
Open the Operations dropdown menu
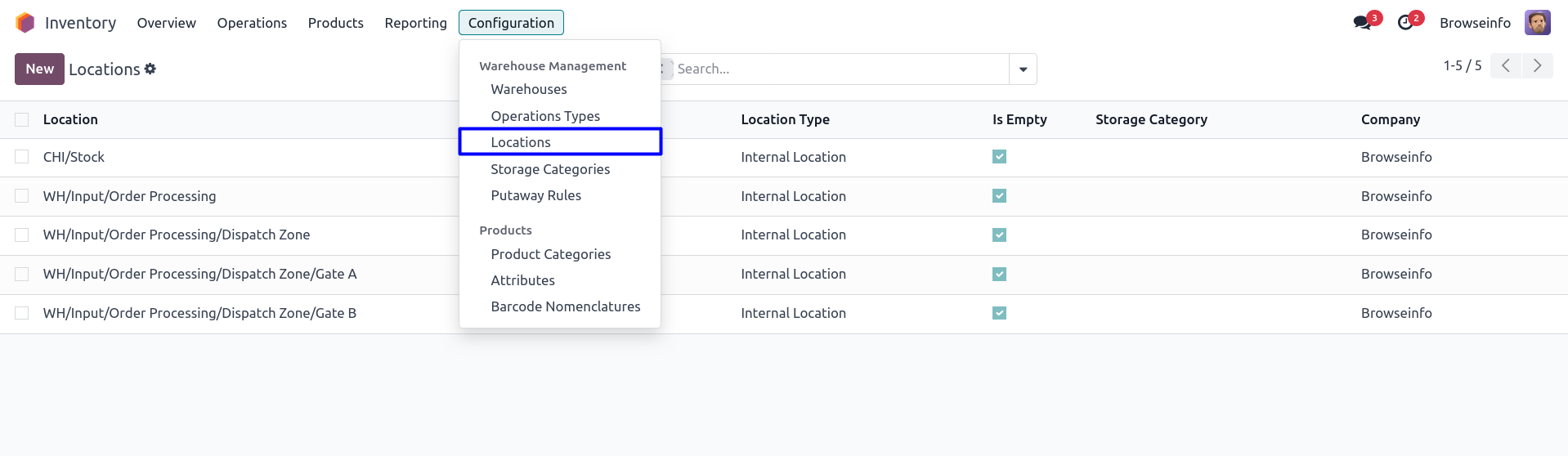(x=252, y=23)
